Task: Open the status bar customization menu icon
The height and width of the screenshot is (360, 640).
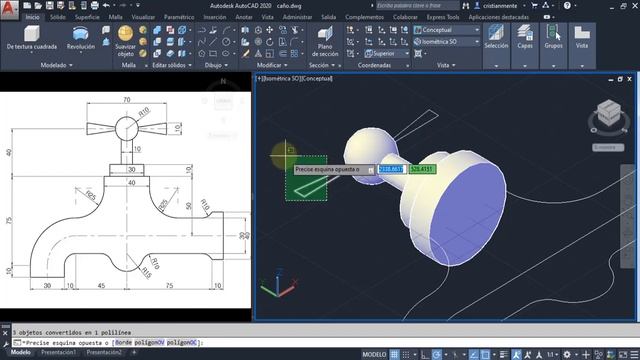Action: [x=634, y=354]
